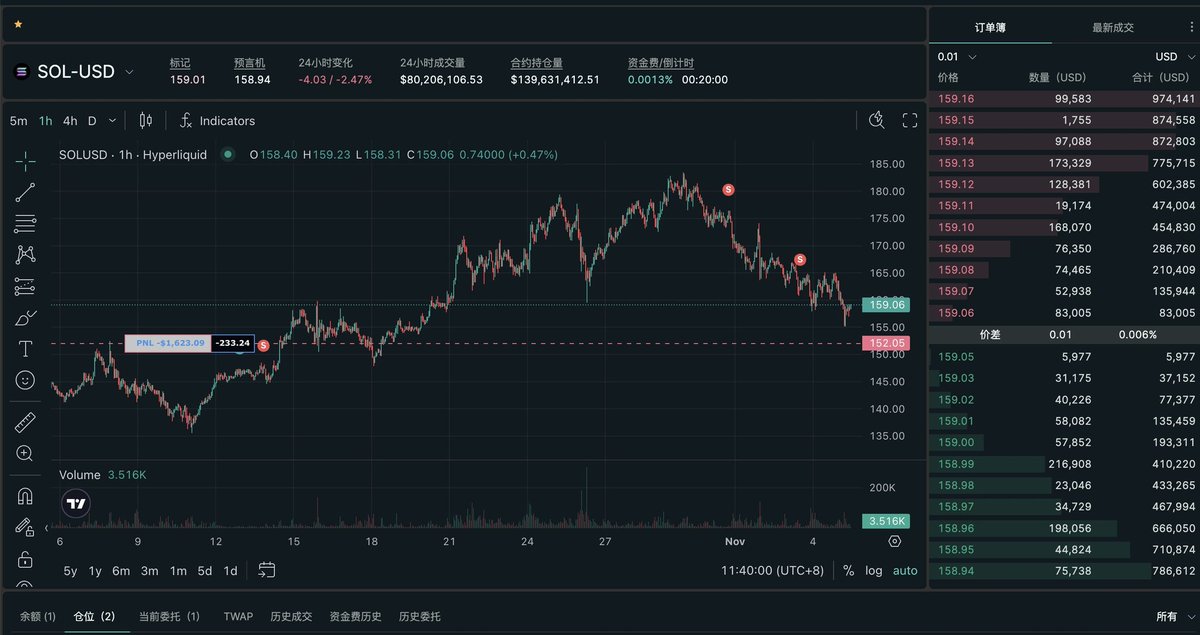Select the D daily timeframe
The height and width of the screenshot is (635, 1200).
[x=92, y=120]
